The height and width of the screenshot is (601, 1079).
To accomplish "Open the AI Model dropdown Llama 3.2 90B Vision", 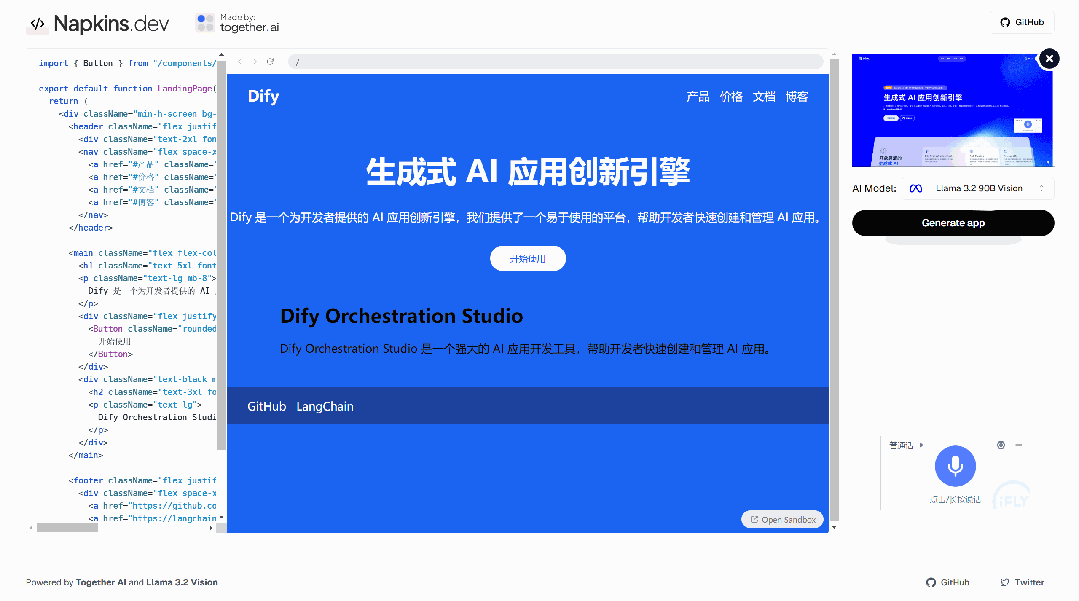I will point(978,188).
